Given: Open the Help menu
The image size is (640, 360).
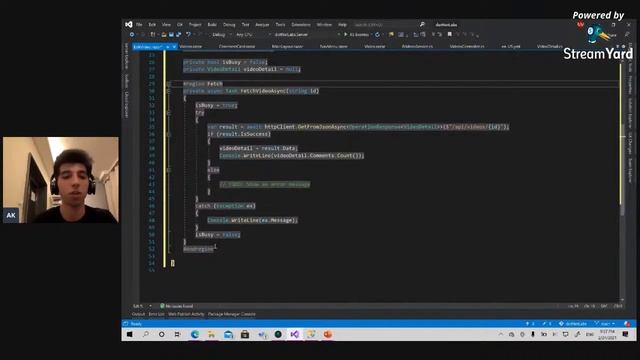Looking at the screenshot, I should click(x=342, y=24).
